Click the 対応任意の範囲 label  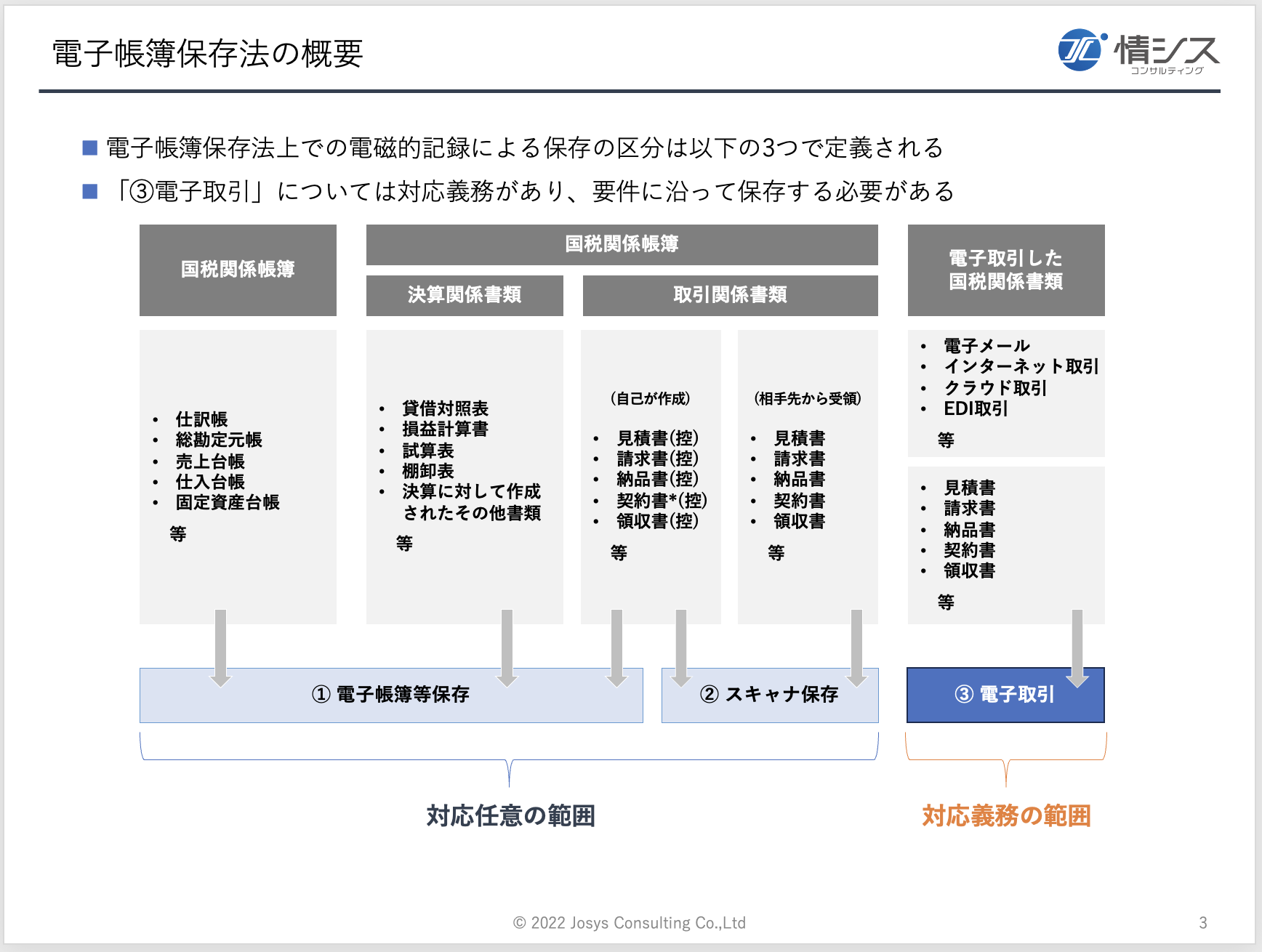510,816
